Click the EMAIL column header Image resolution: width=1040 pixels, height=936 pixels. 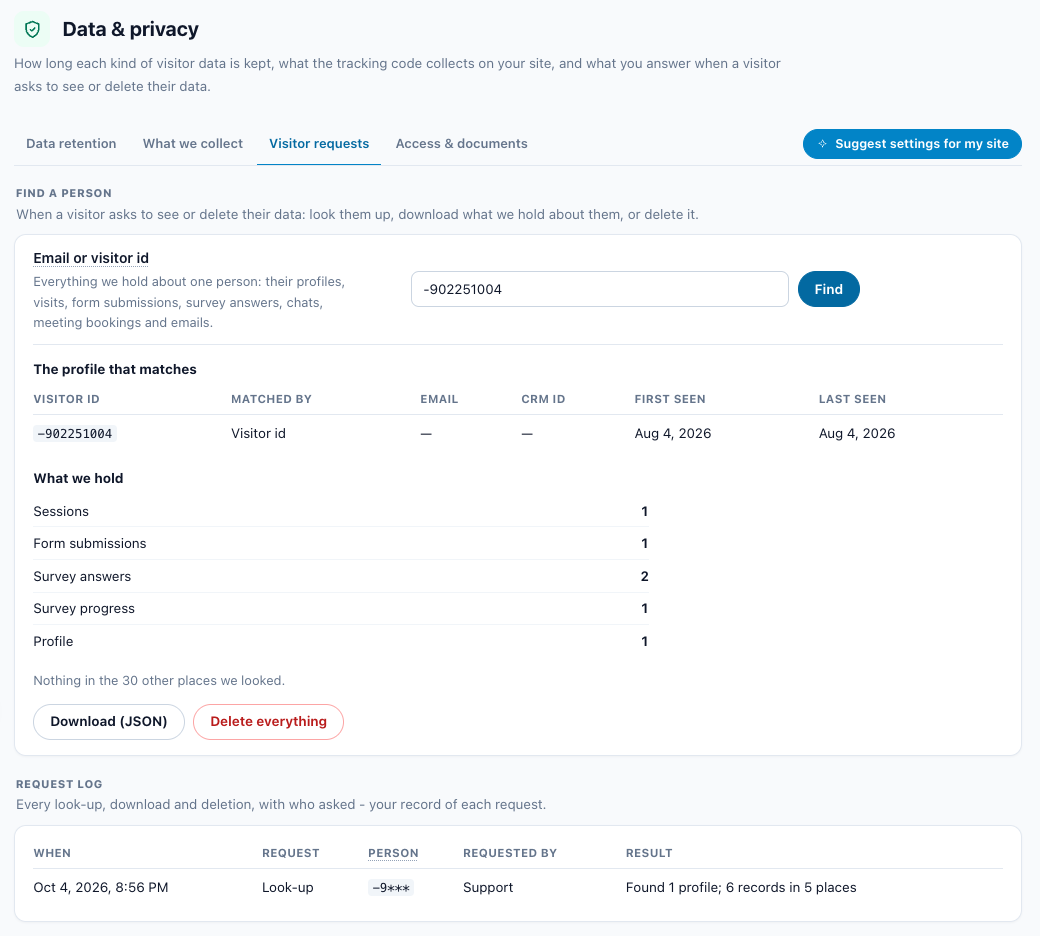439,399
